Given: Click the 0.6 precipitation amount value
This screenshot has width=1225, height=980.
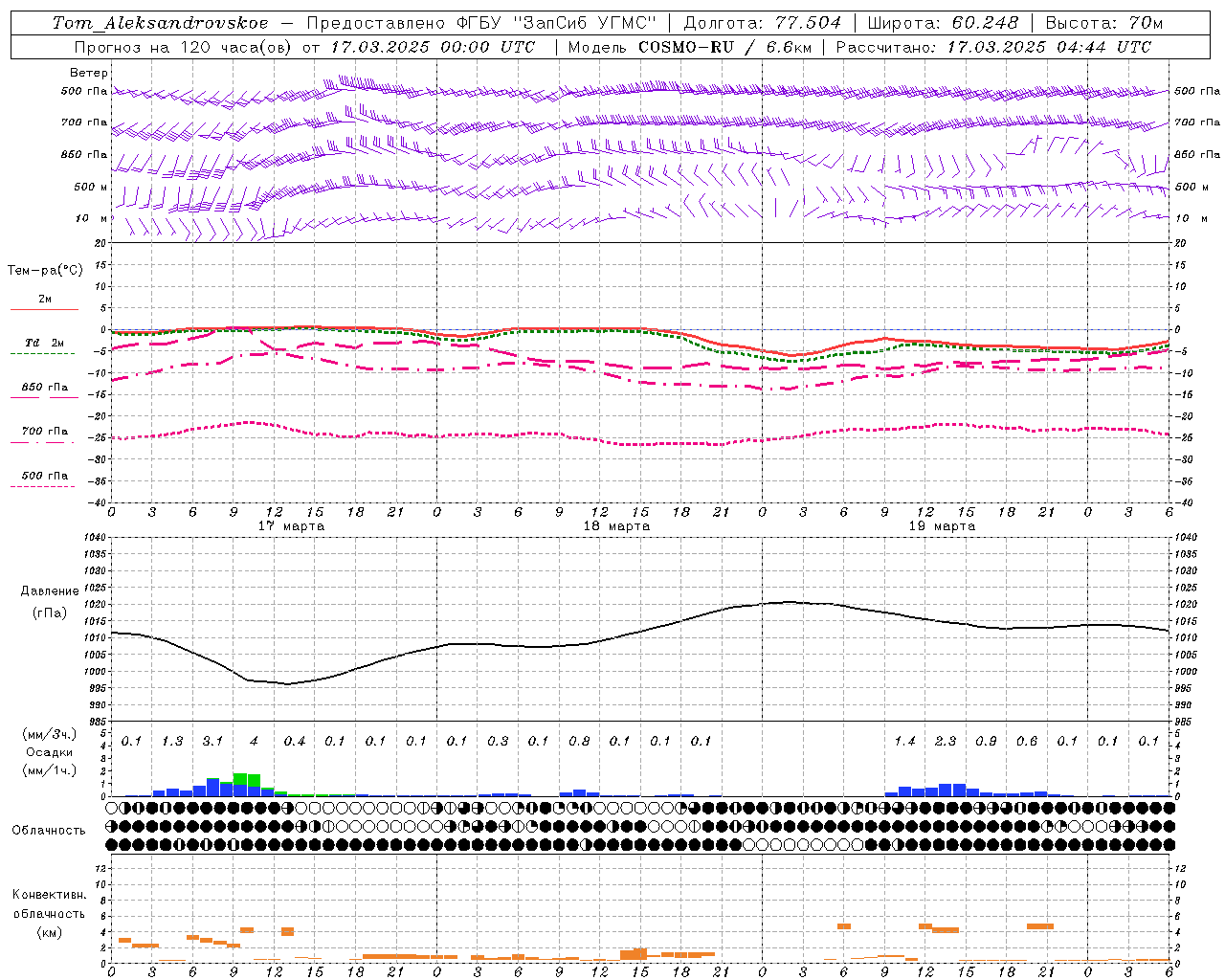Looking at the screenshot, I should [x=1026, y=742].
